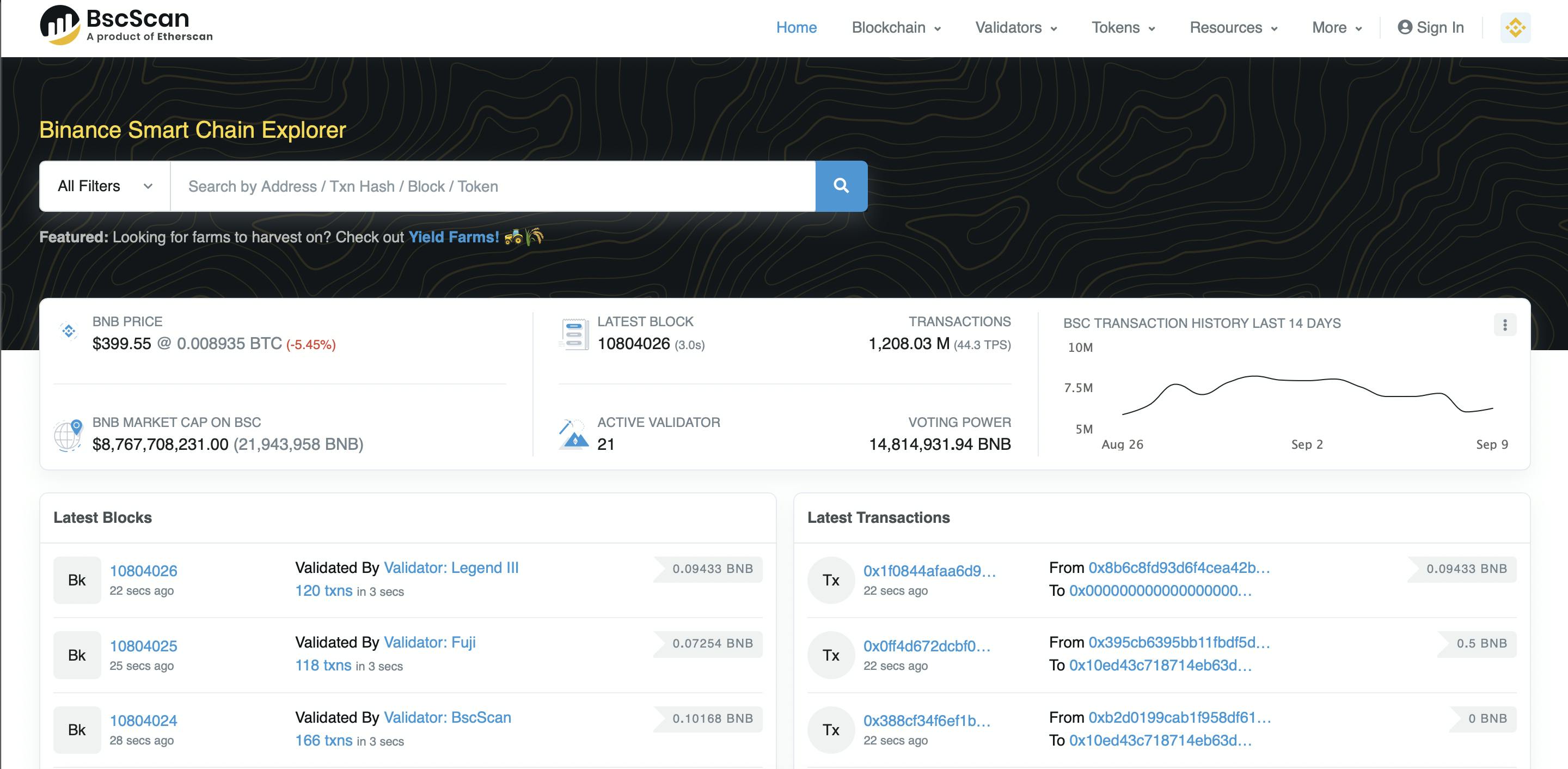Click the active validator count 21
This screenshot has width=1568, height=769.
click(605, 444)
